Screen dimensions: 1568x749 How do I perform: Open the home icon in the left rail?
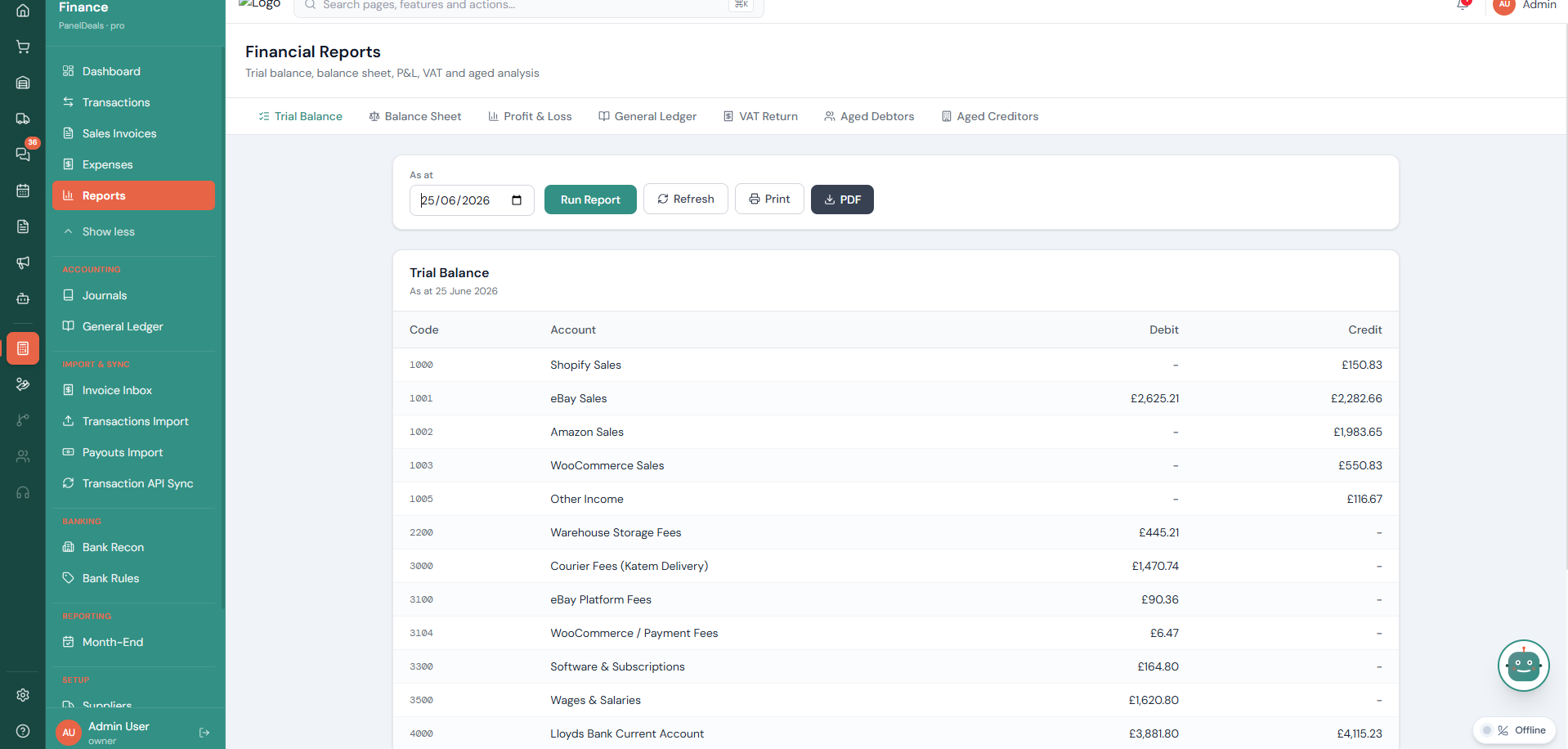click(x=23, y=11)
